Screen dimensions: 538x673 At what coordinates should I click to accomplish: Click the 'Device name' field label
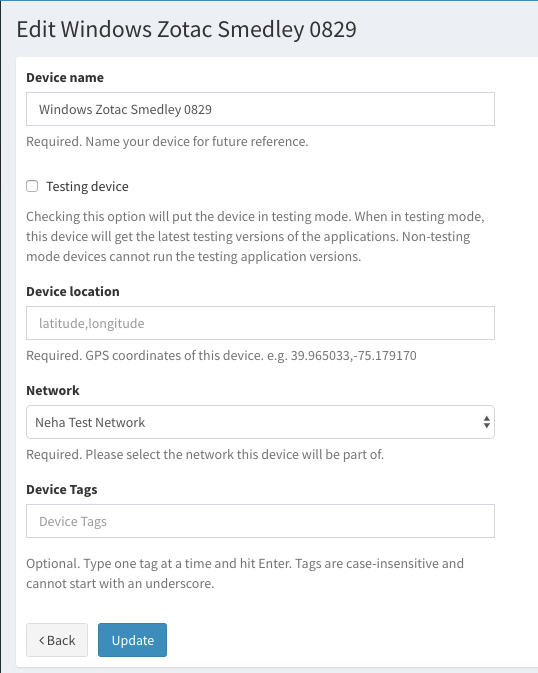point(65,77)
